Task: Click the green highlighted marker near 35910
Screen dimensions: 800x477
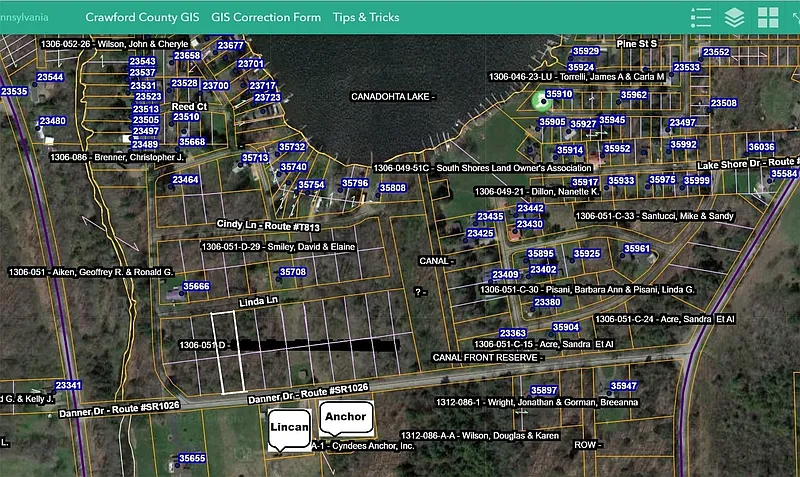Action: [x=543, y=101]
